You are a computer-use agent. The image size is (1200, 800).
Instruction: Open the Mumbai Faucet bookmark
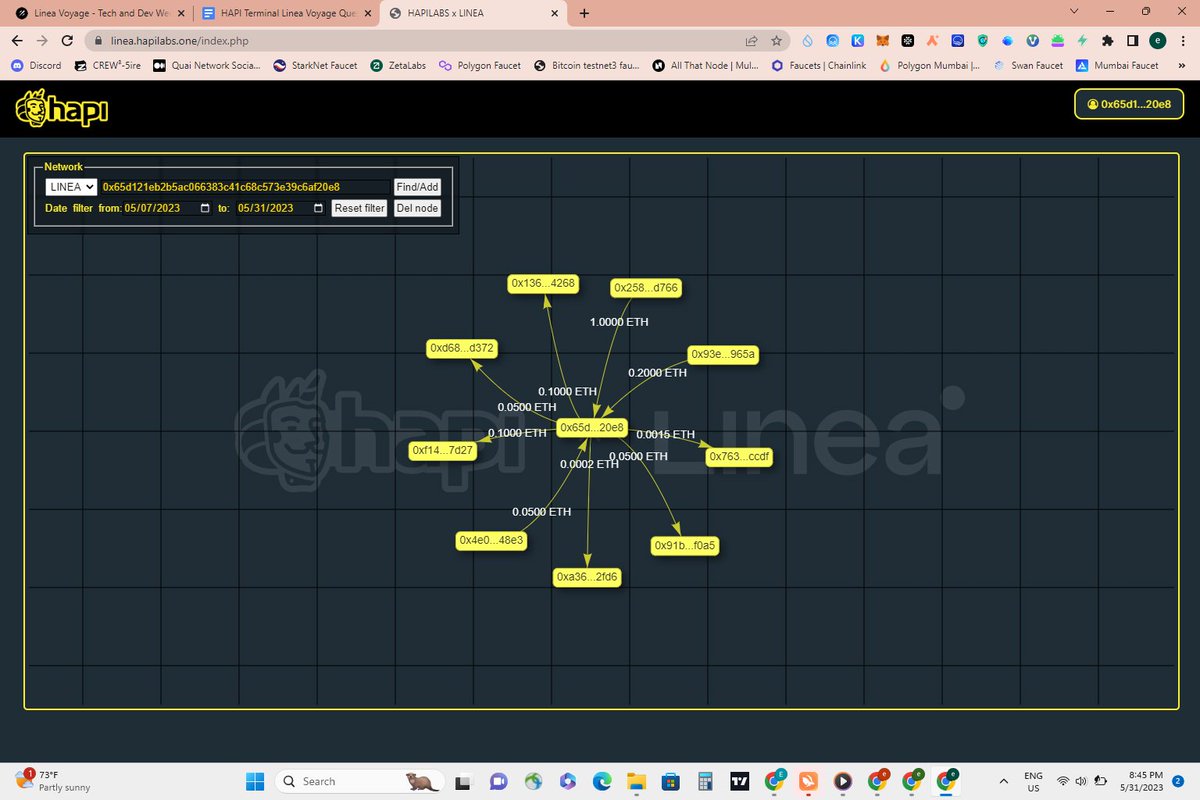[1117, 65]
